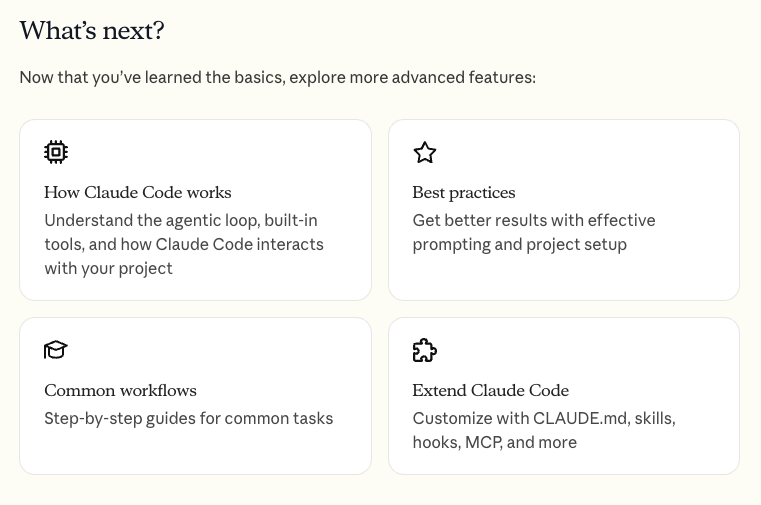Open the Common workflows card title

pos(120,391)
